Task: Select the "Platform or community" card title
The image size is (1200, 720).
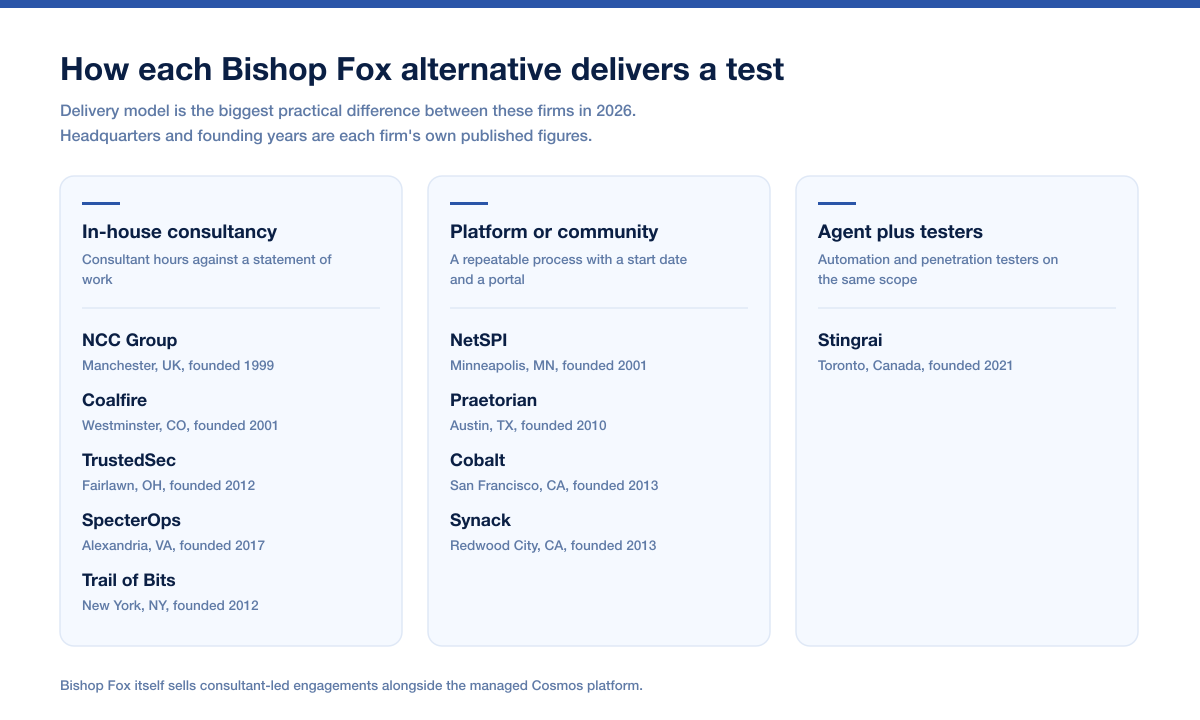Action: pyautogui.click(x=554, y=232)
